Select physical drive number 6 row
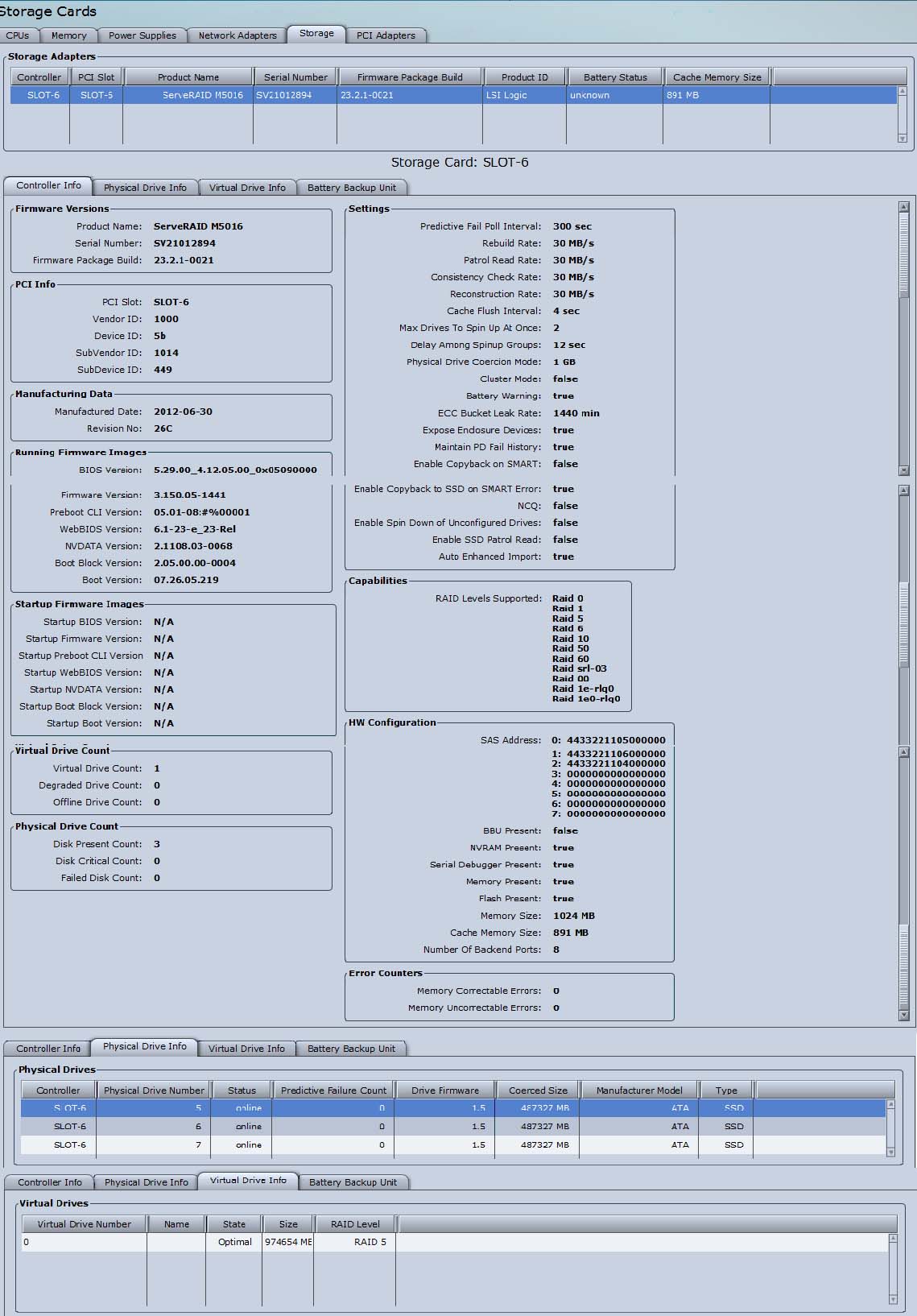 click(x=453, y=1126)
